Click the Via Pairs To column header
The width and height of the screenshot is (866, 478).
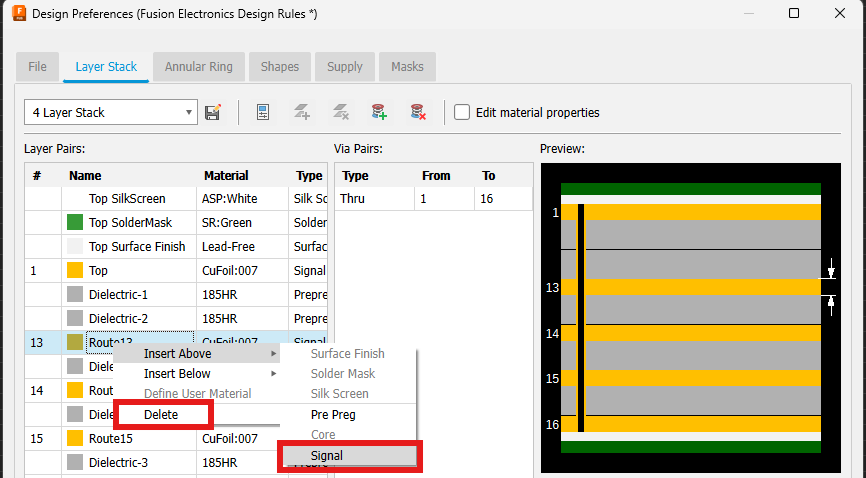(503, 176)
